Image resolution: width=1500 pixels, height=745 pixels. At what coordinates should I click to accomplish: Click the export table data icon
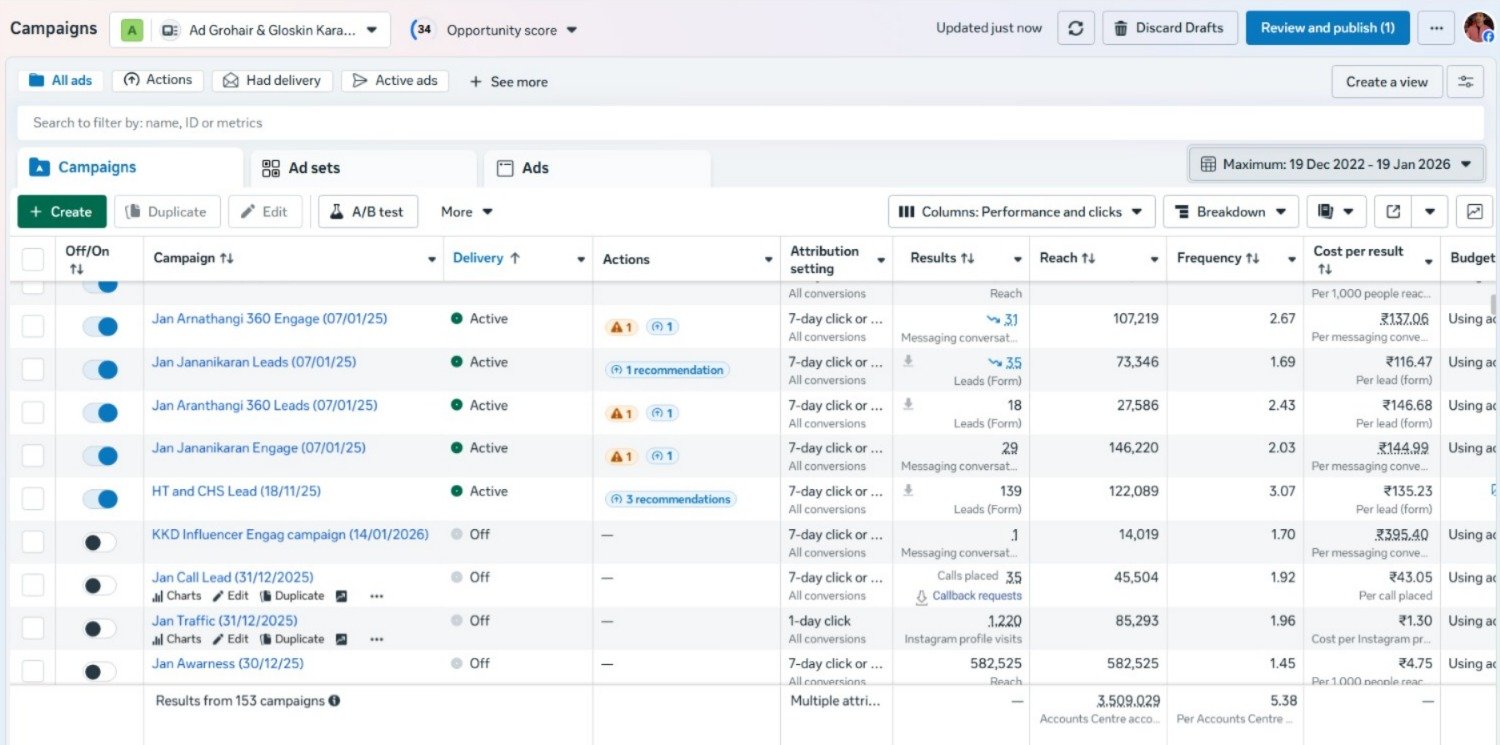click(1393, 212)
